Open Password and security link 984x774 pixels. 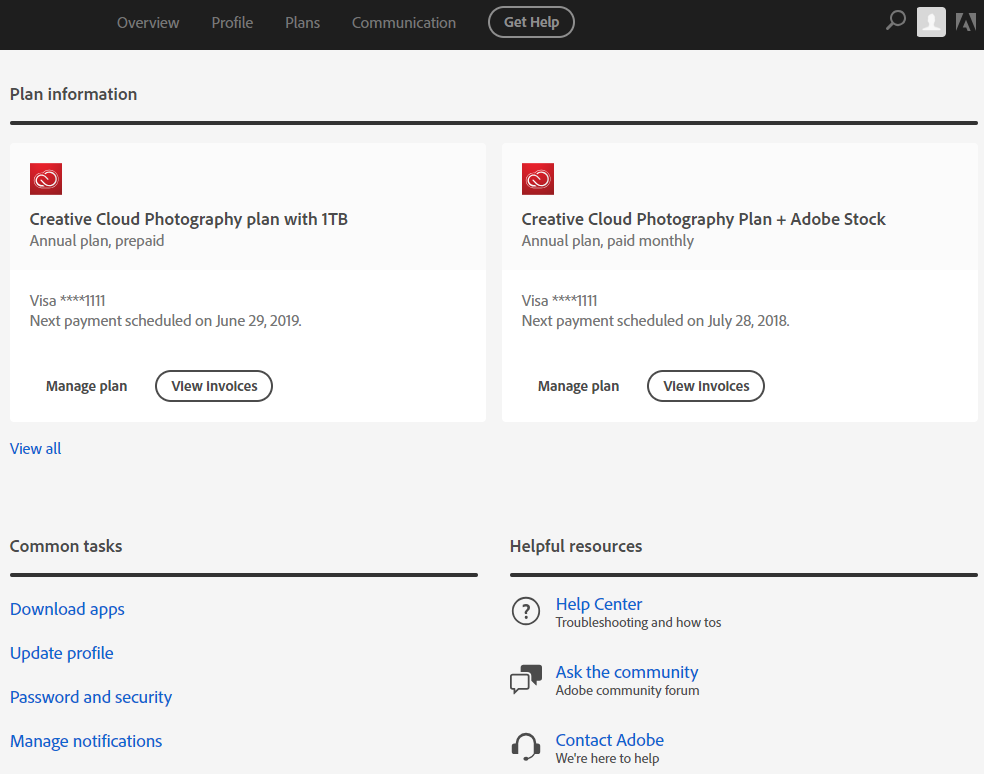(x=91, y=697)
